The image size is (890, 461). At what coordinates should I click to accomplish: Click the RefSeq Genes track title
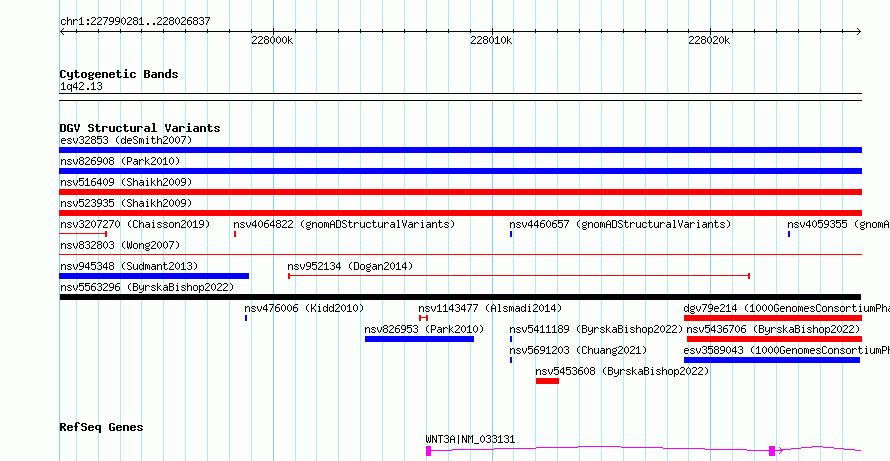[x=101, y=427]
